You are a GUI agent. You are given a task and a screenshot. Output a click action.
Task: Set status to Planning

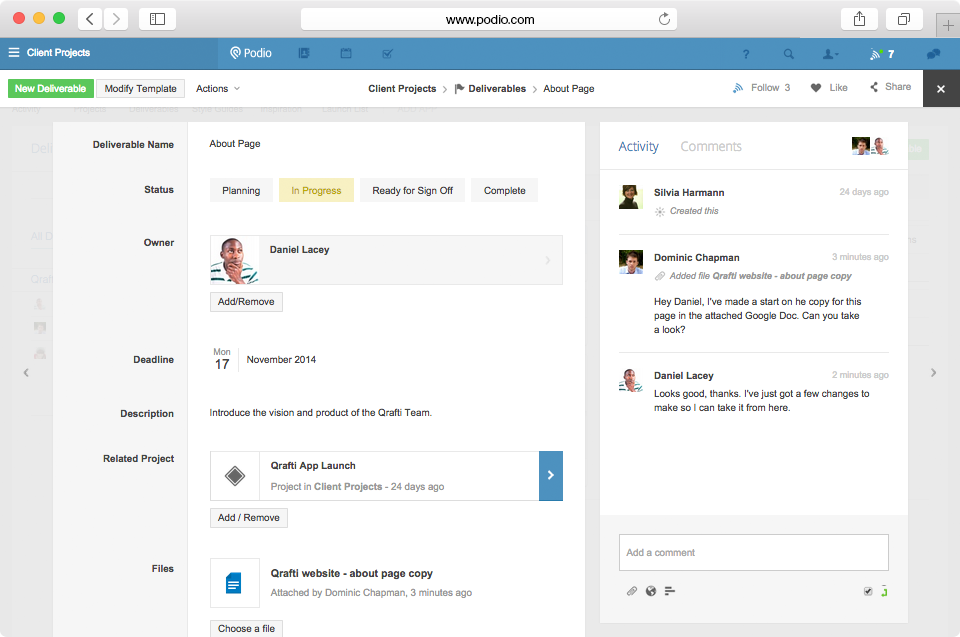241,190
